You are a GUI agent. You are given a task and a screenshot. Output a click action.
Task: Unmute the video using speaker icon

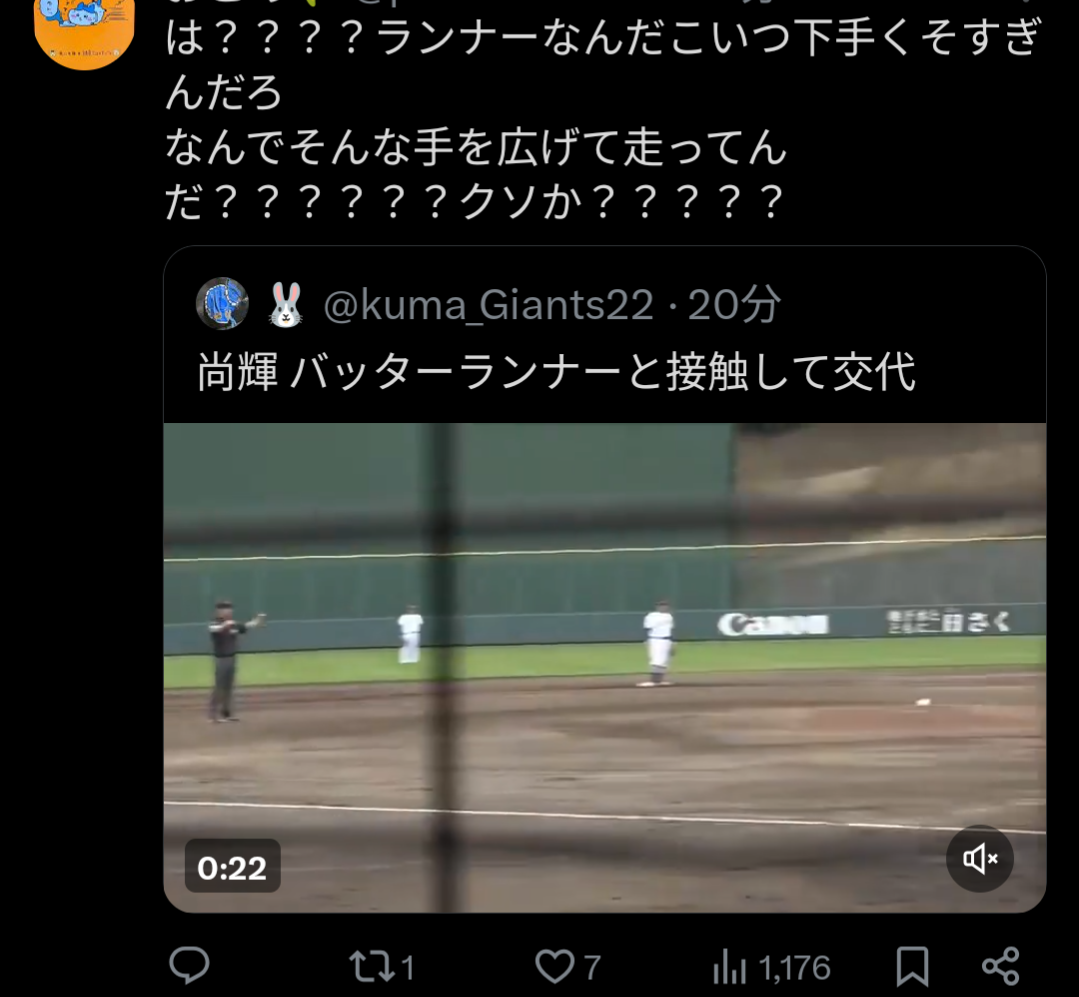980,859
